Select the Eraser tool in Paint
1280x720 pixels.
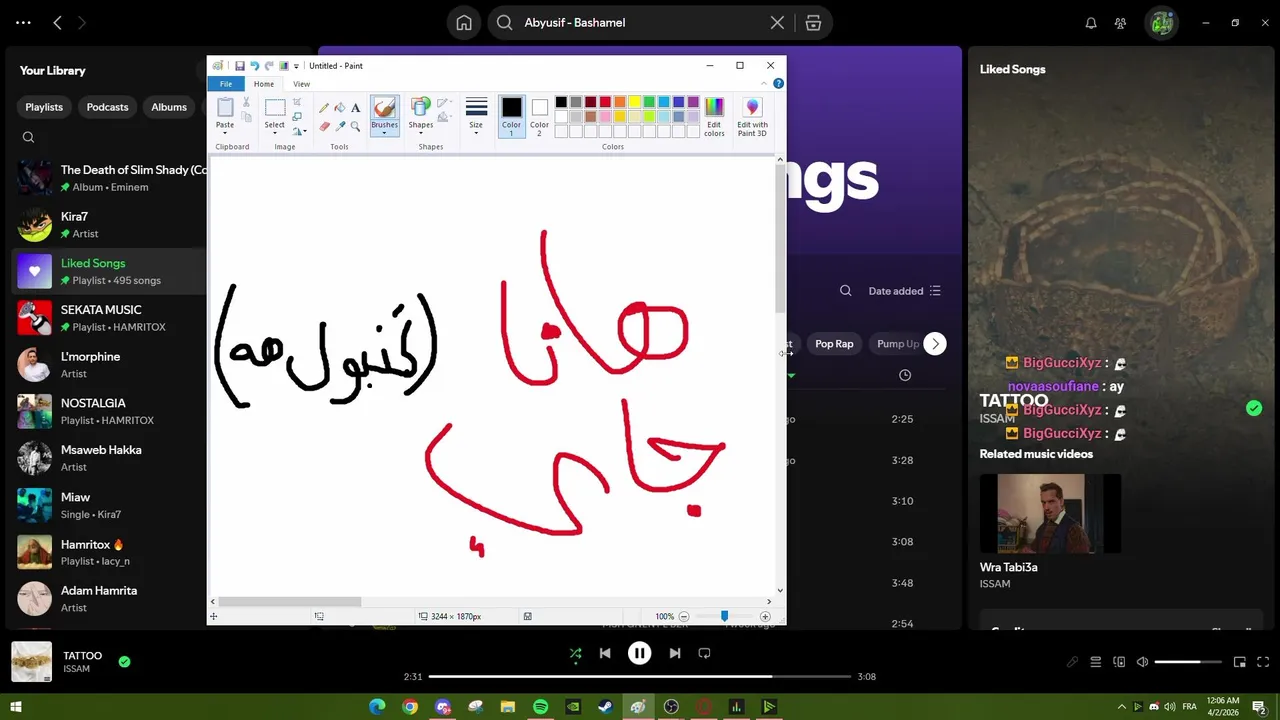[x=324, y=126]
